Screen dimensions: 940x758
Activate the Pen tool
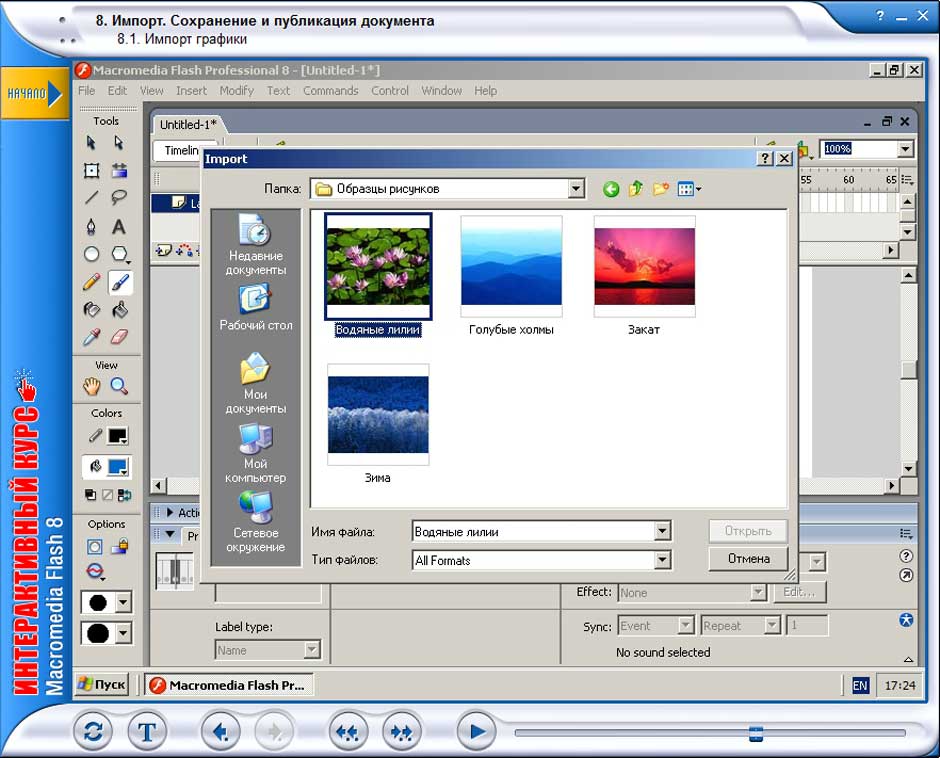(91, 227)
